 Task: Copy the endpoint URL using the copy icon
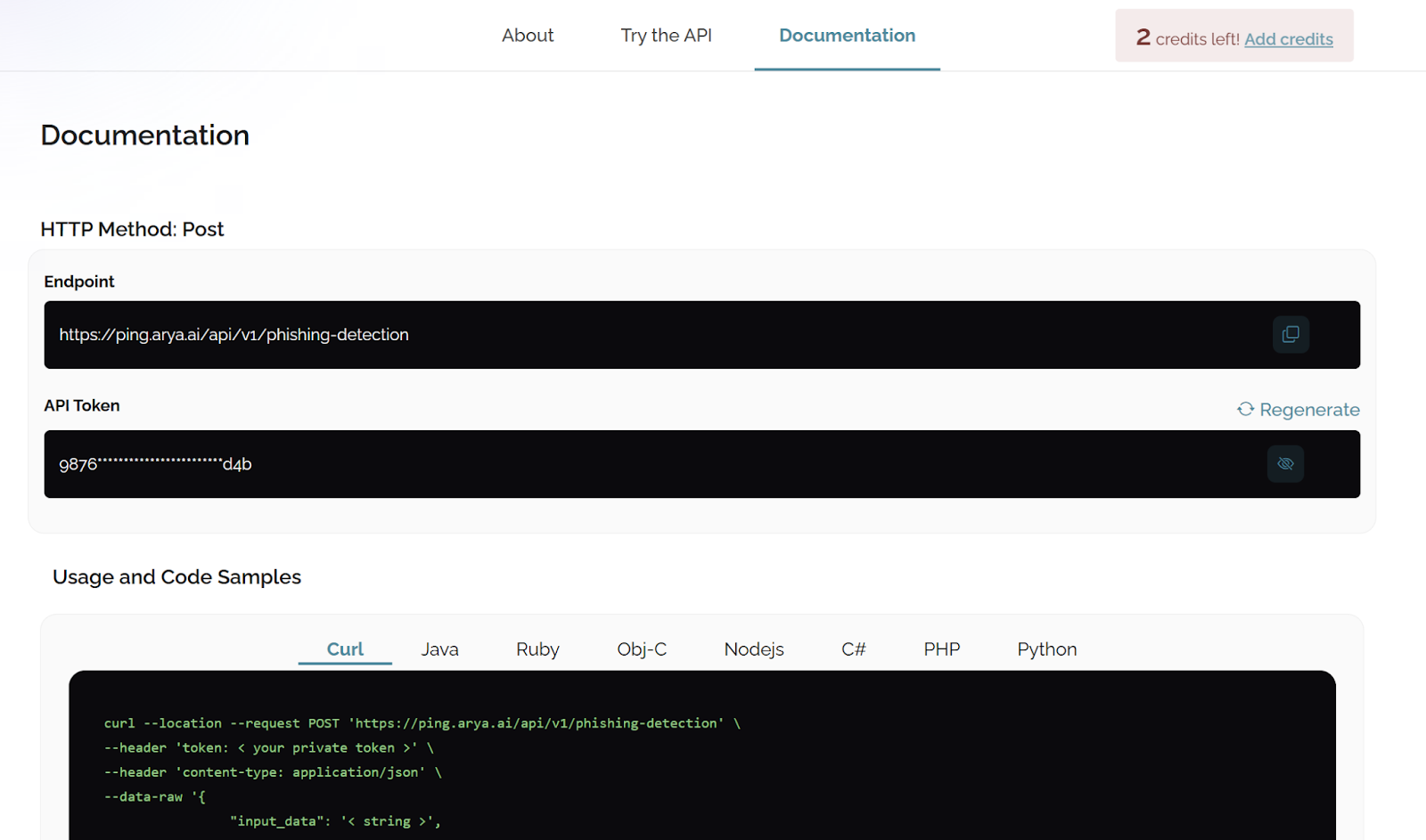(x=1290, y=335)
